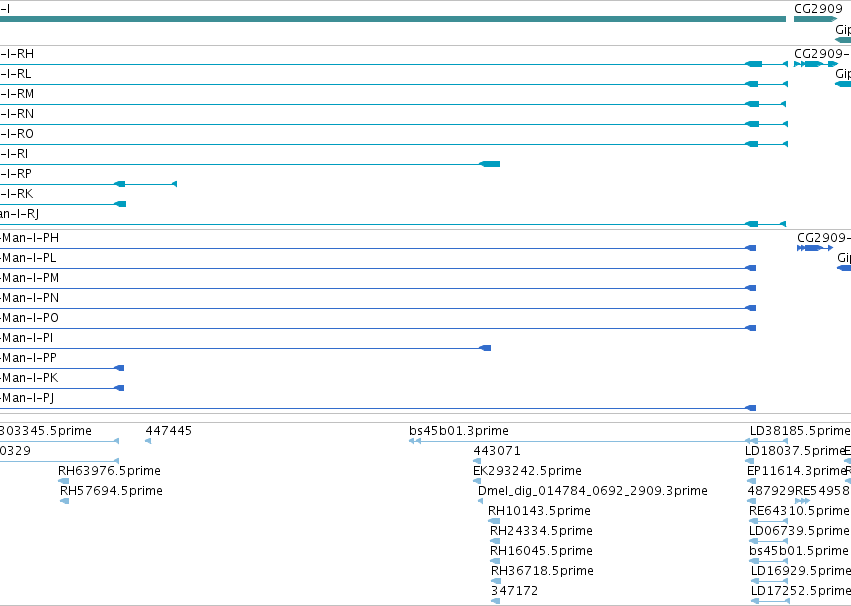
Task: Click the 487929 feature label
Action: [771, 491]
